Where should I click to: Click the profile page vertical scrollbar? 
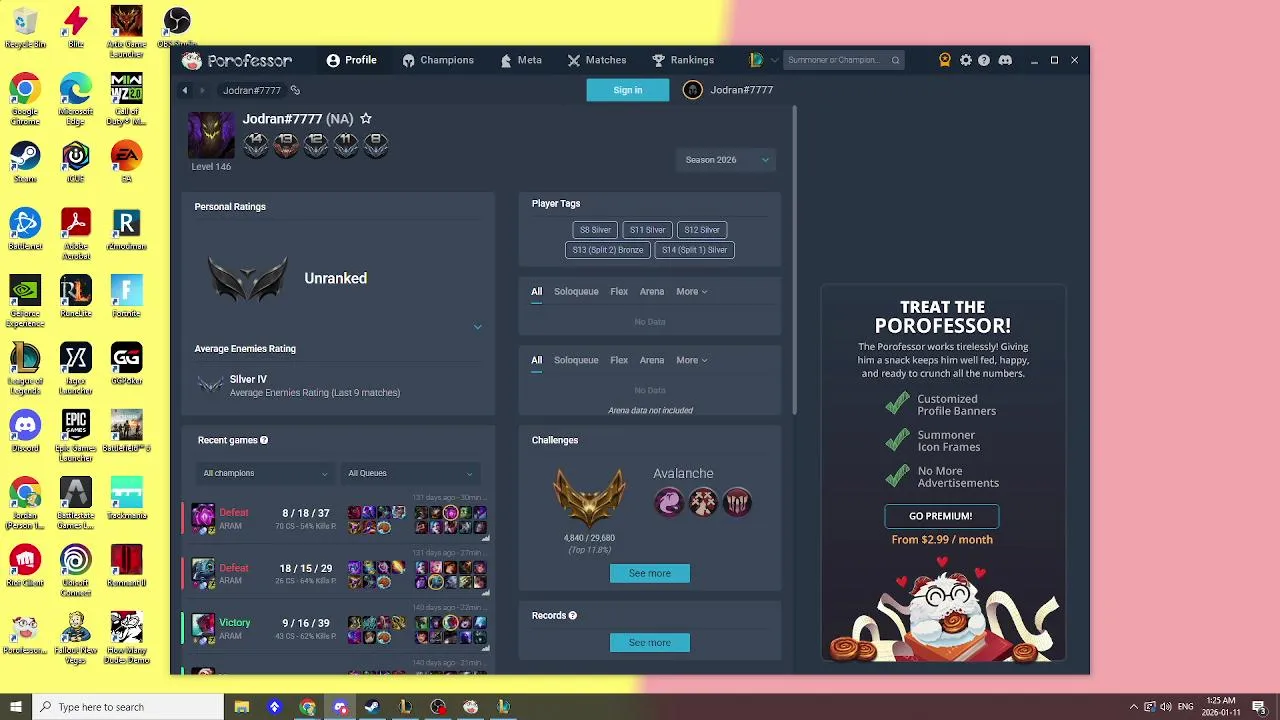(x=795, y=260)
